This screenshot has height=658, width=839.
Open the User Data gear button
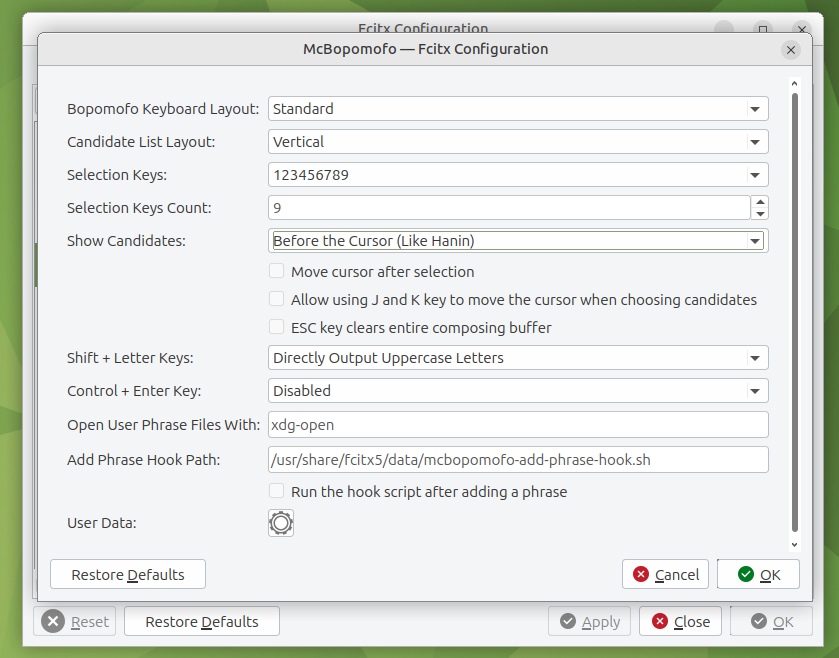tap(281, 523)
